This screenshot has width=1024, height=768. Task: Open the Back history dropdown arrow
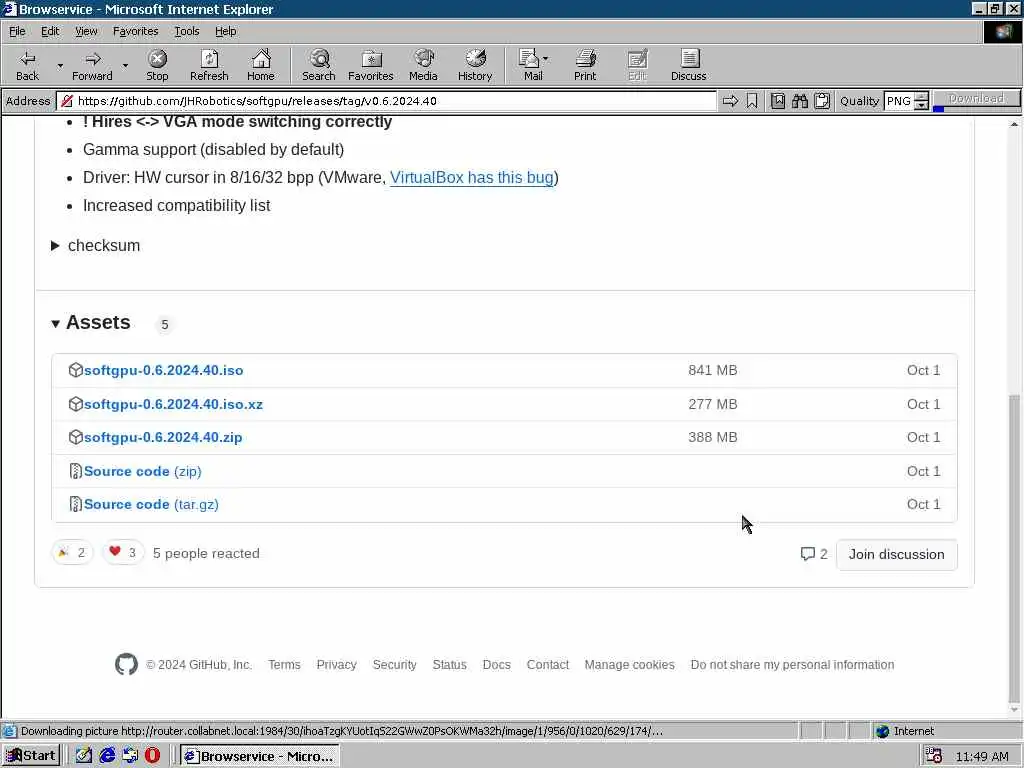[x=59, y=65]
